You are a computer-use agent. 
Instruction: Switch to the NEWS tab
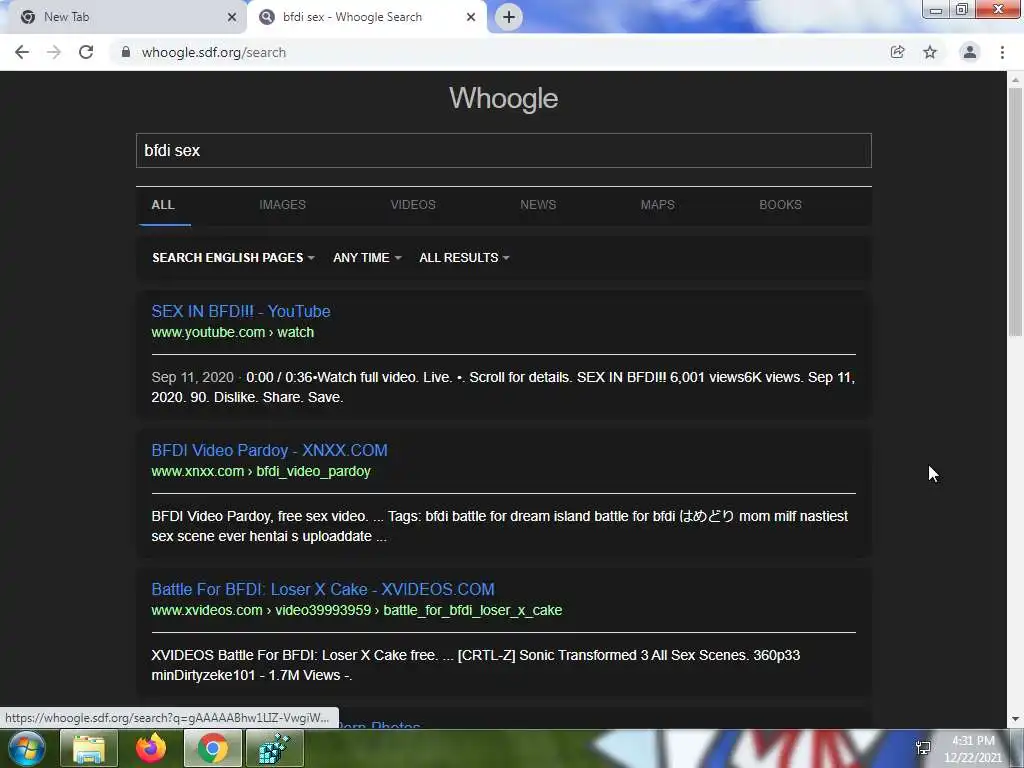538,205
